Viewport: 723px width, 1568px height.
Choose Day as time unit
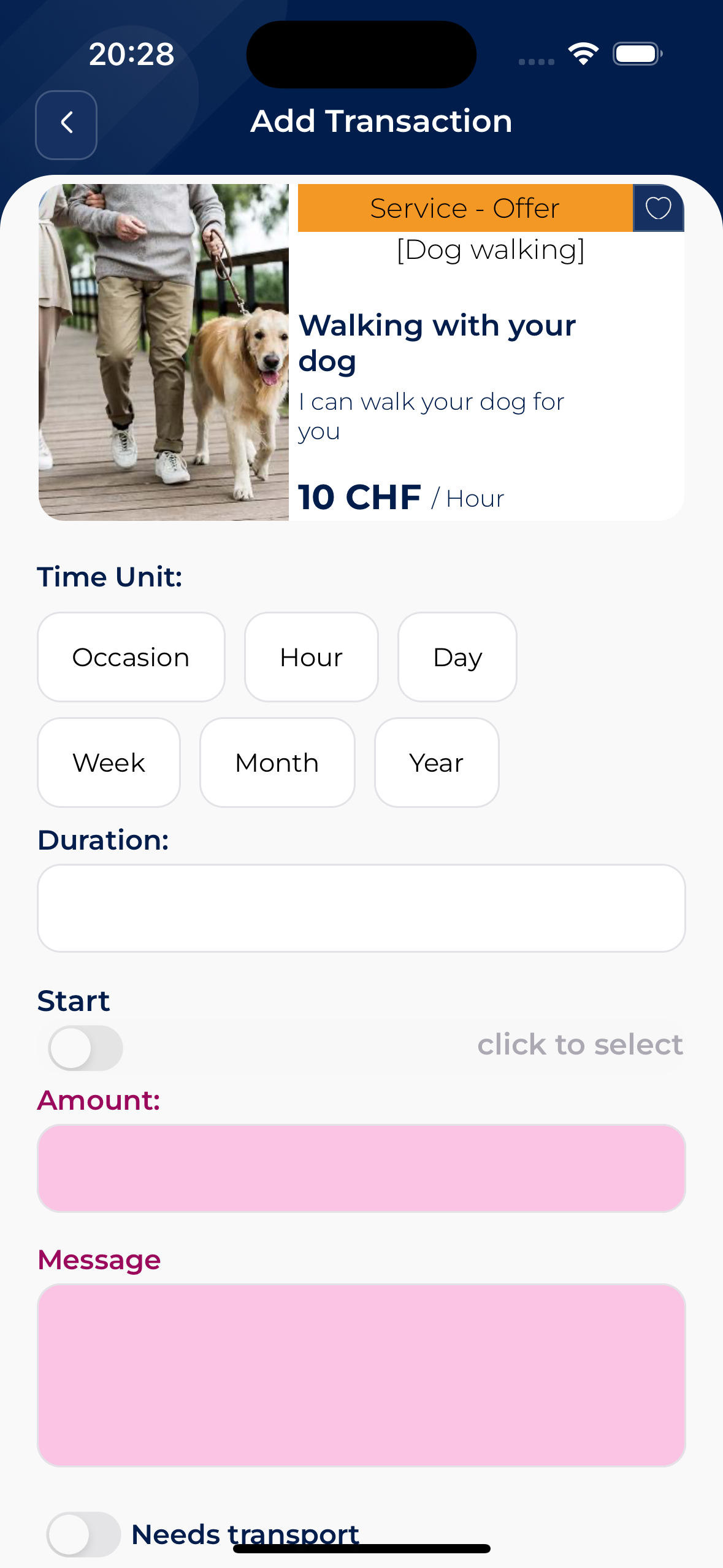pos(457,657)
